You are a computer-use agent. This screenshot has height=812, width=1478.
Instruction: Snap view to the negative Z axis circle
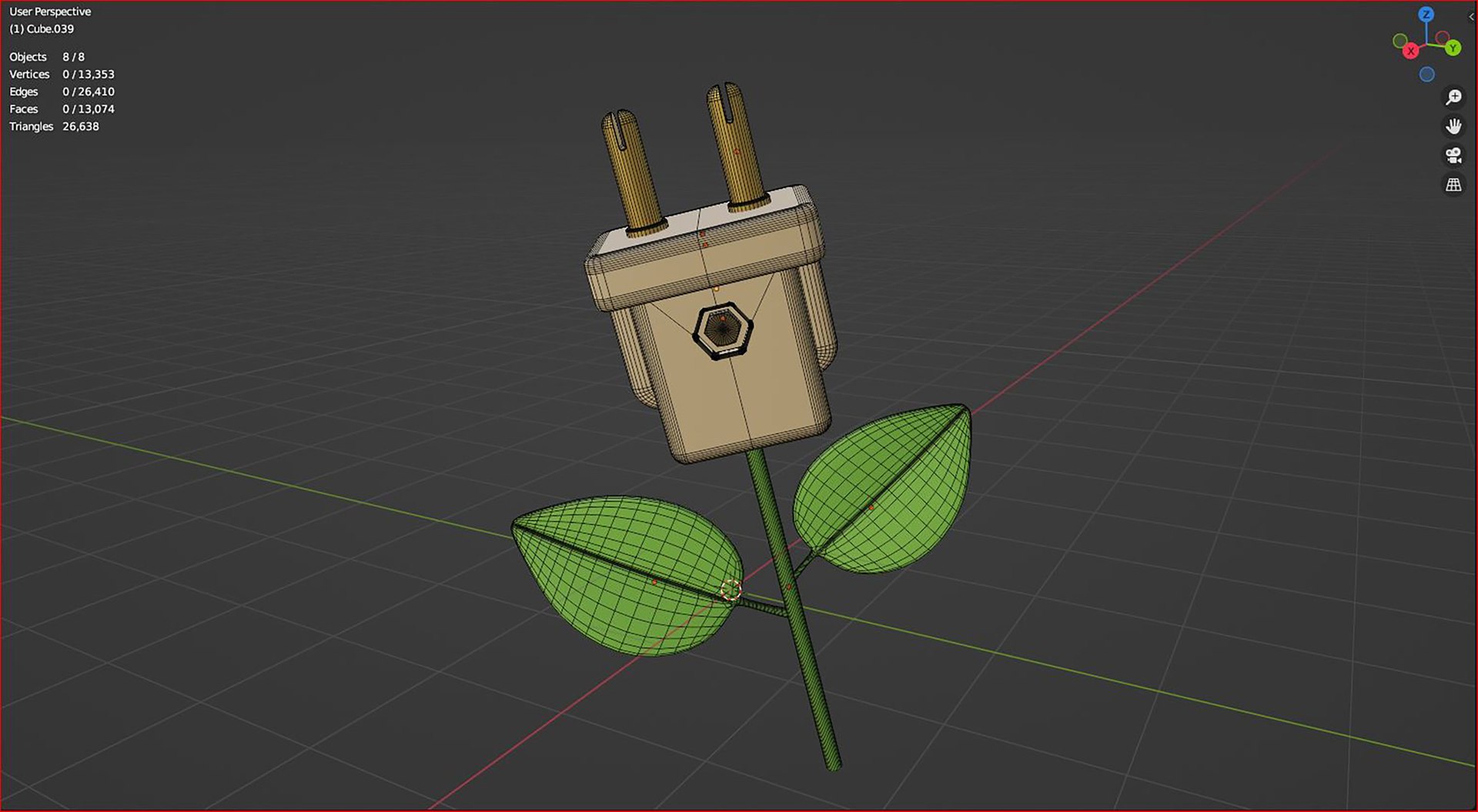pyautogui.click(x=1427, y=75)
